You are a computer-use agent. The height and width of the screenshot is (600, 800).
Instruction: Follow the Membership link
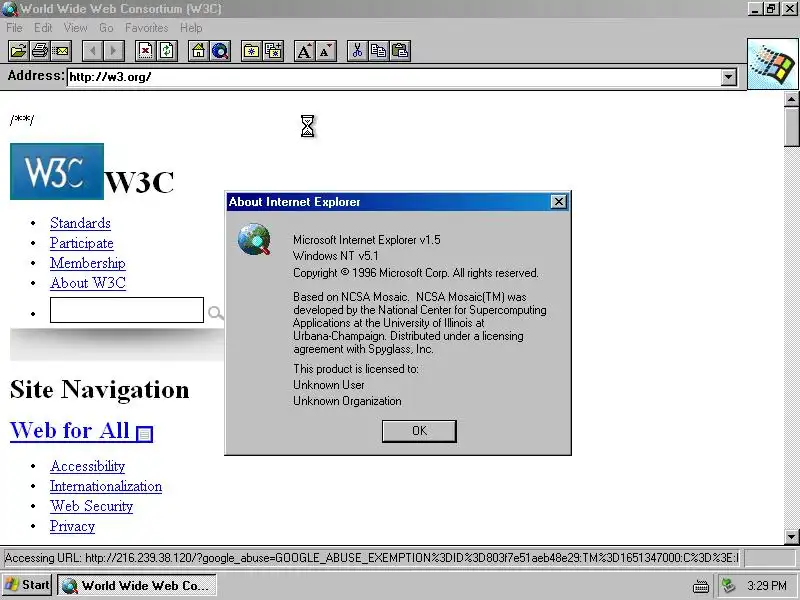(x=88, y=263)
